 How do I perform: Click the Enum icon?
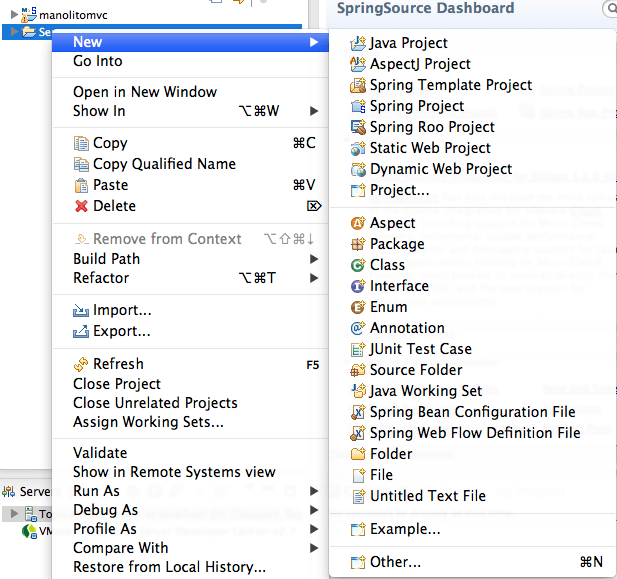pos(358,307)
